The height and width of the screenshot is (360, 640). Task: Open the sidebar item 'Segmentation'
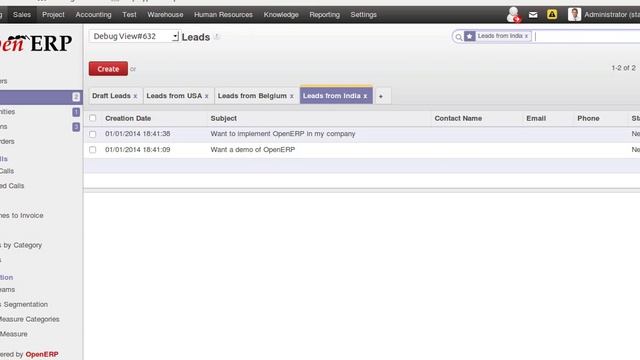(24, 304)
